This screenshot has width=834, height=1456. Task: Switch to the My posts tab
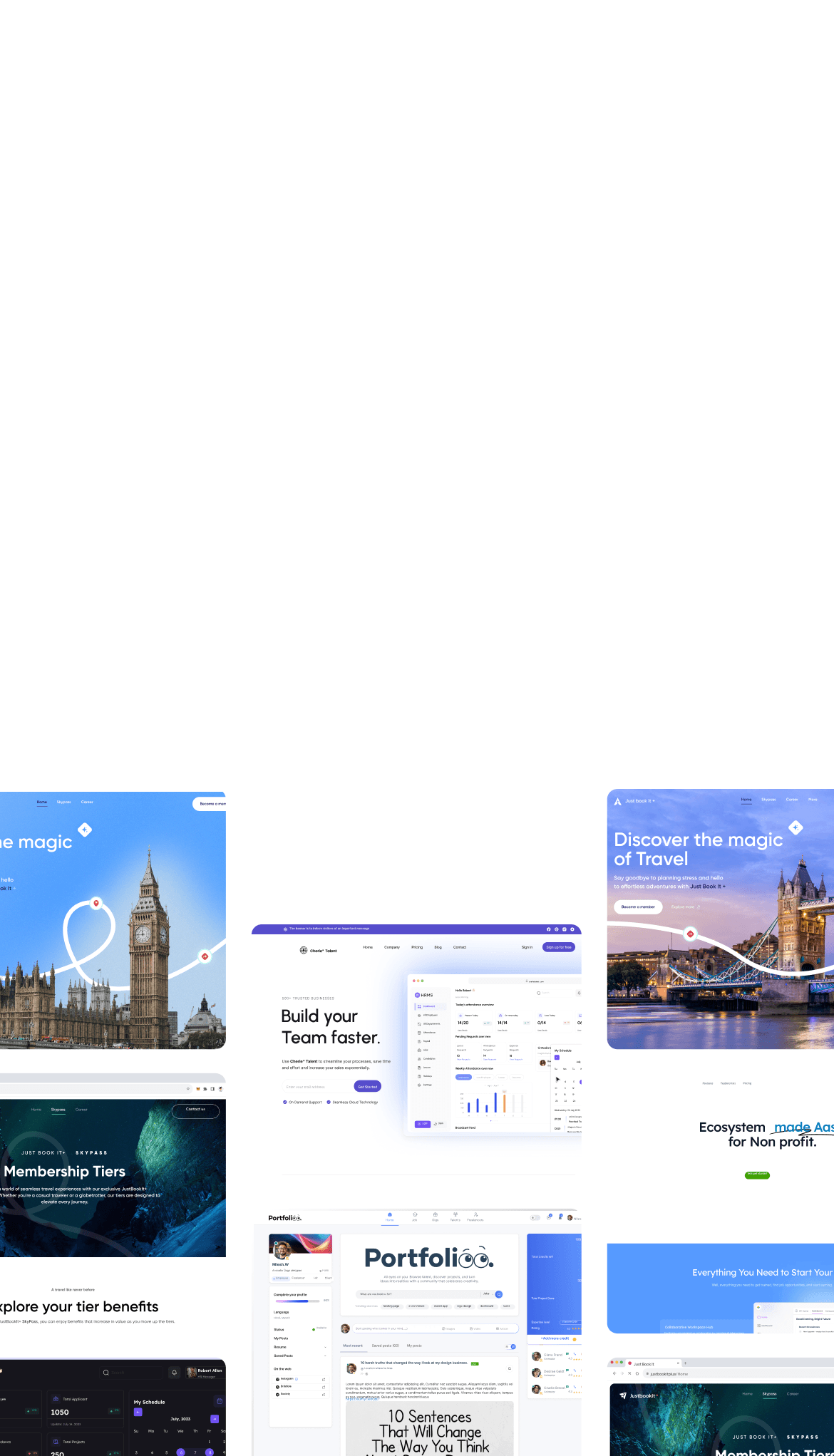point(414,1346)
